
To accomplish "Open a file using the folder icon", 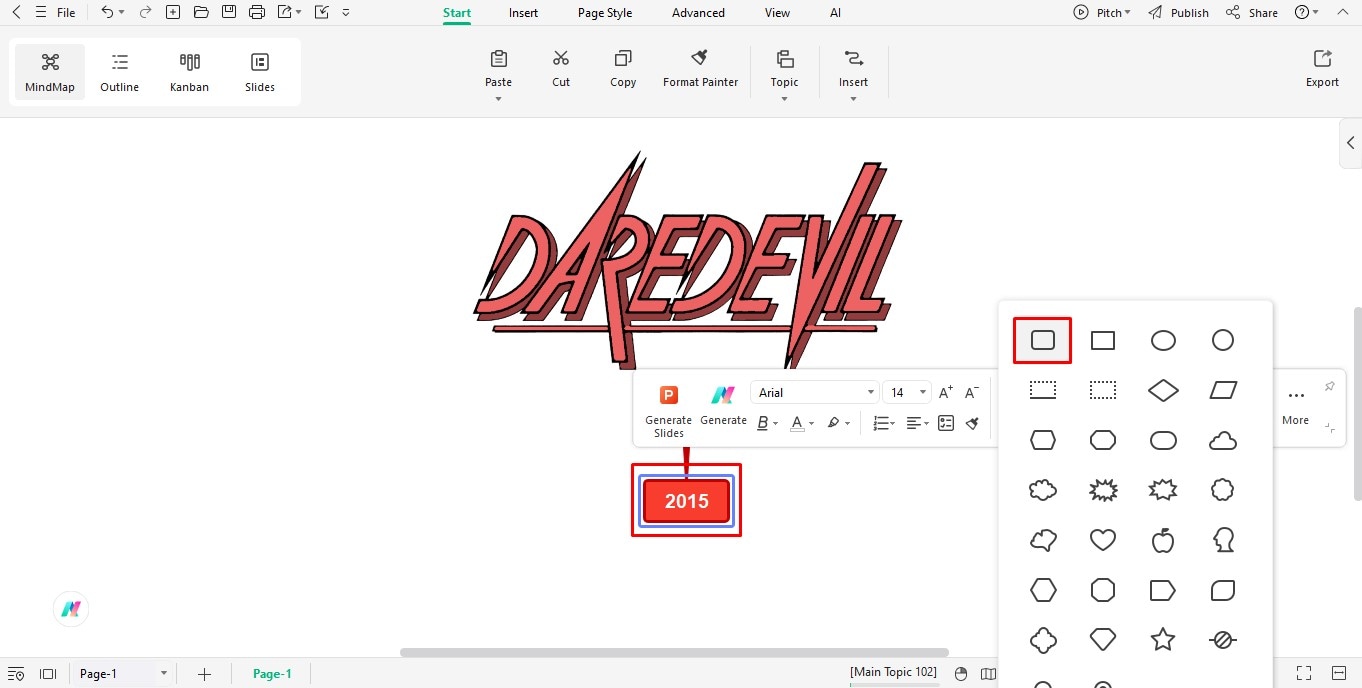I will pyautogui.click(x=201, y=13).
